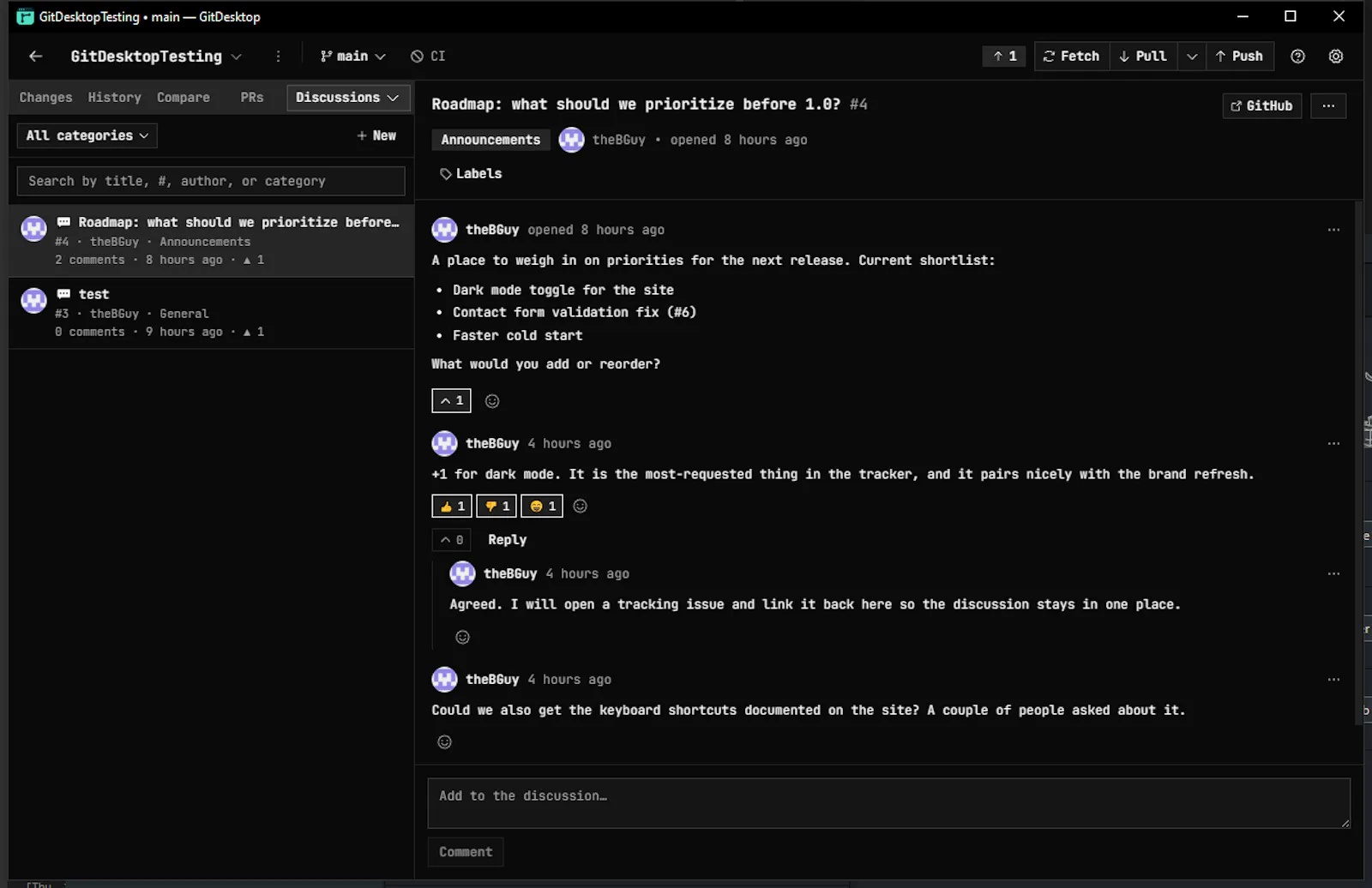Switch to the Compare tab
Screen dimensions: 1372x888
183,98
